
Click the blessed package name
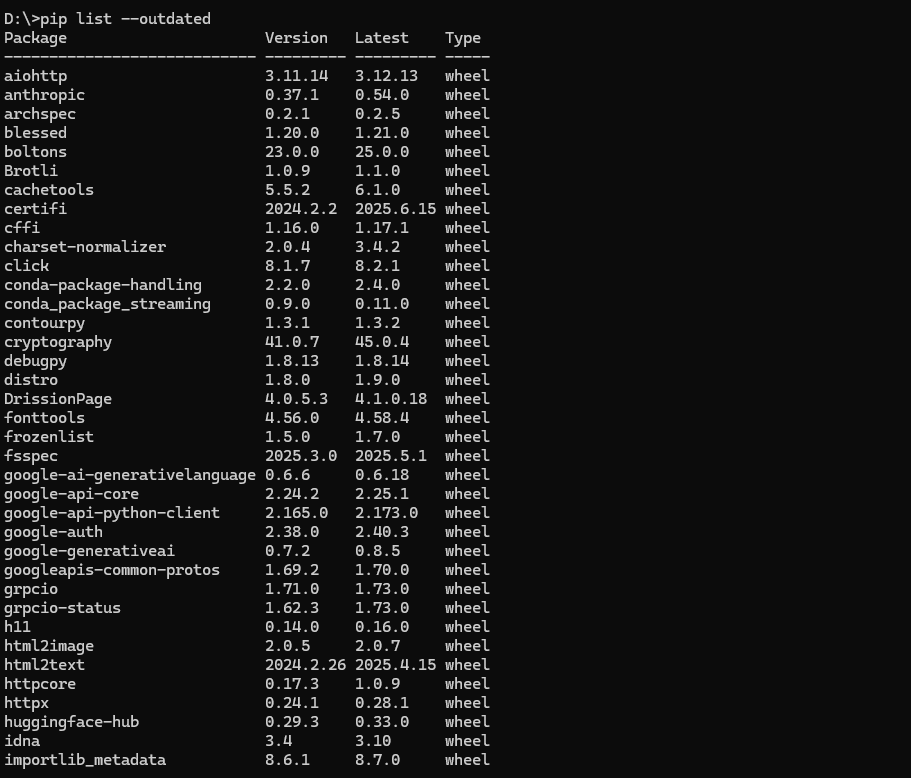coord(35,133)
